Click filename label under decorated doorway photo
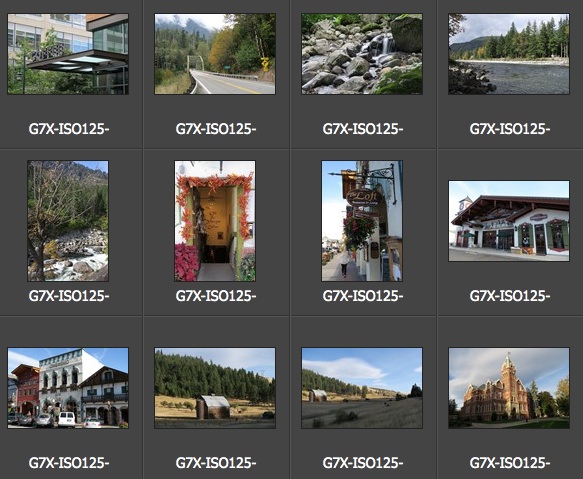 tap(216, 296)
